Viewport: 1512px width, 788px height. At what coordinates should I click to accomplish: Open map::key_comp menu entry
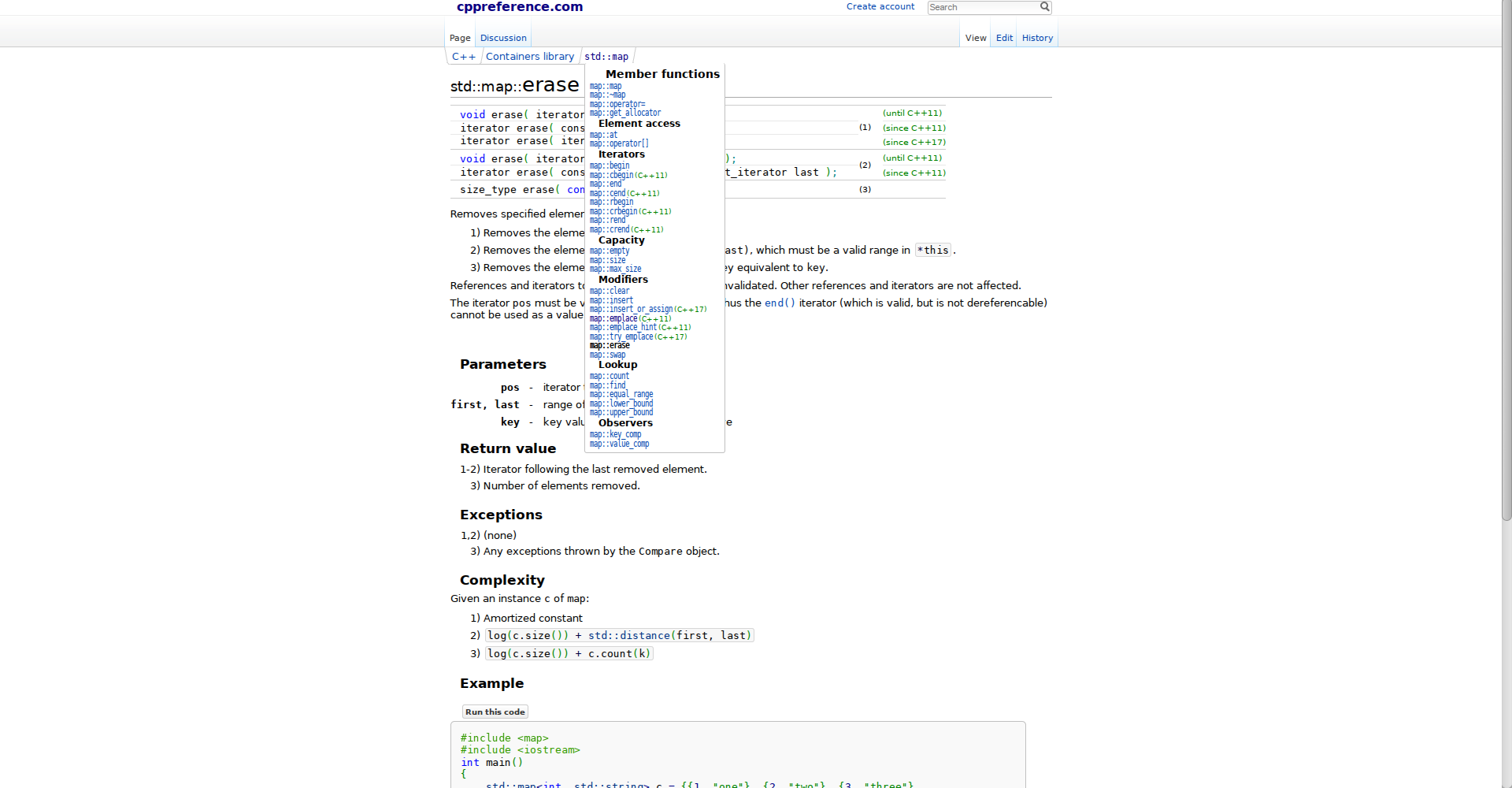615,434
